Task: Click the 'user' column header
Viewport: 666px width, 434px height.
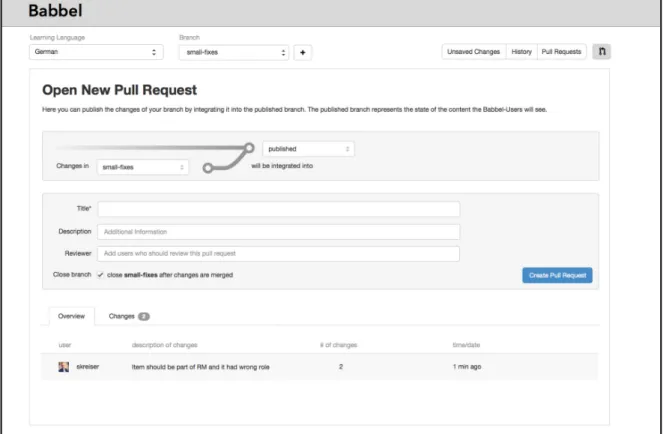Action: (x=65, y=345)
